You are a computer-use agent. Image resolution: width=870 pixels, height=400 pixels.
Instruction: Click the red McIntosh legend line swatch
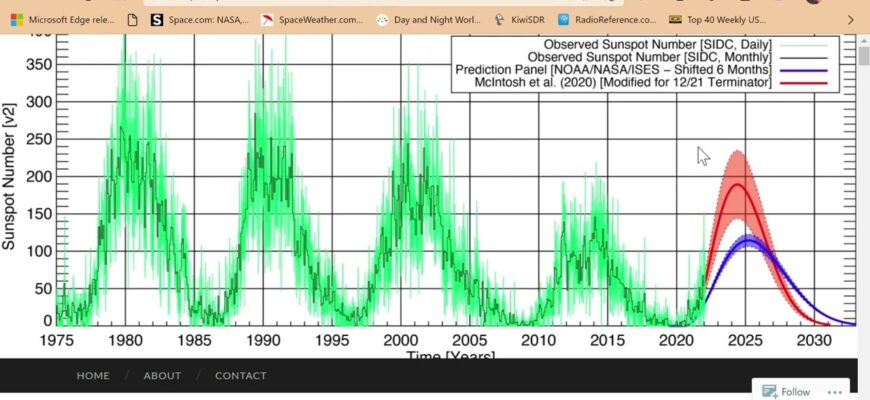pos(802,83)
